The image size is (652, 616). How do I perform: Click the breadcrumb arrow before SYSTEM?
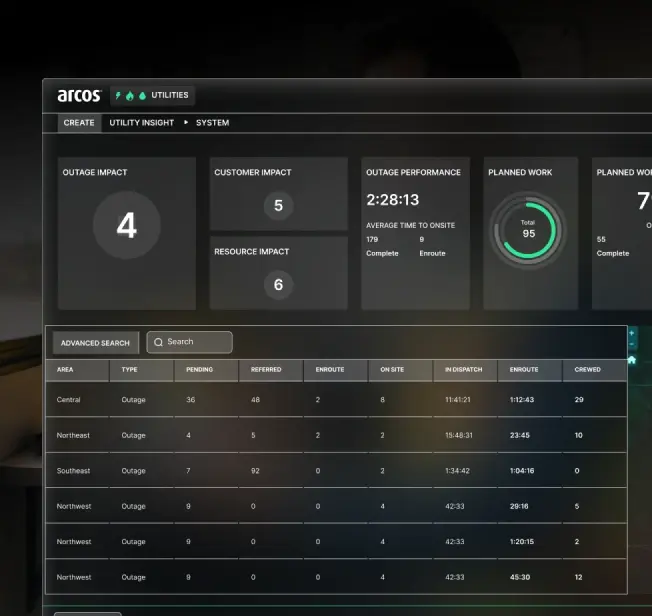[186, 122]
